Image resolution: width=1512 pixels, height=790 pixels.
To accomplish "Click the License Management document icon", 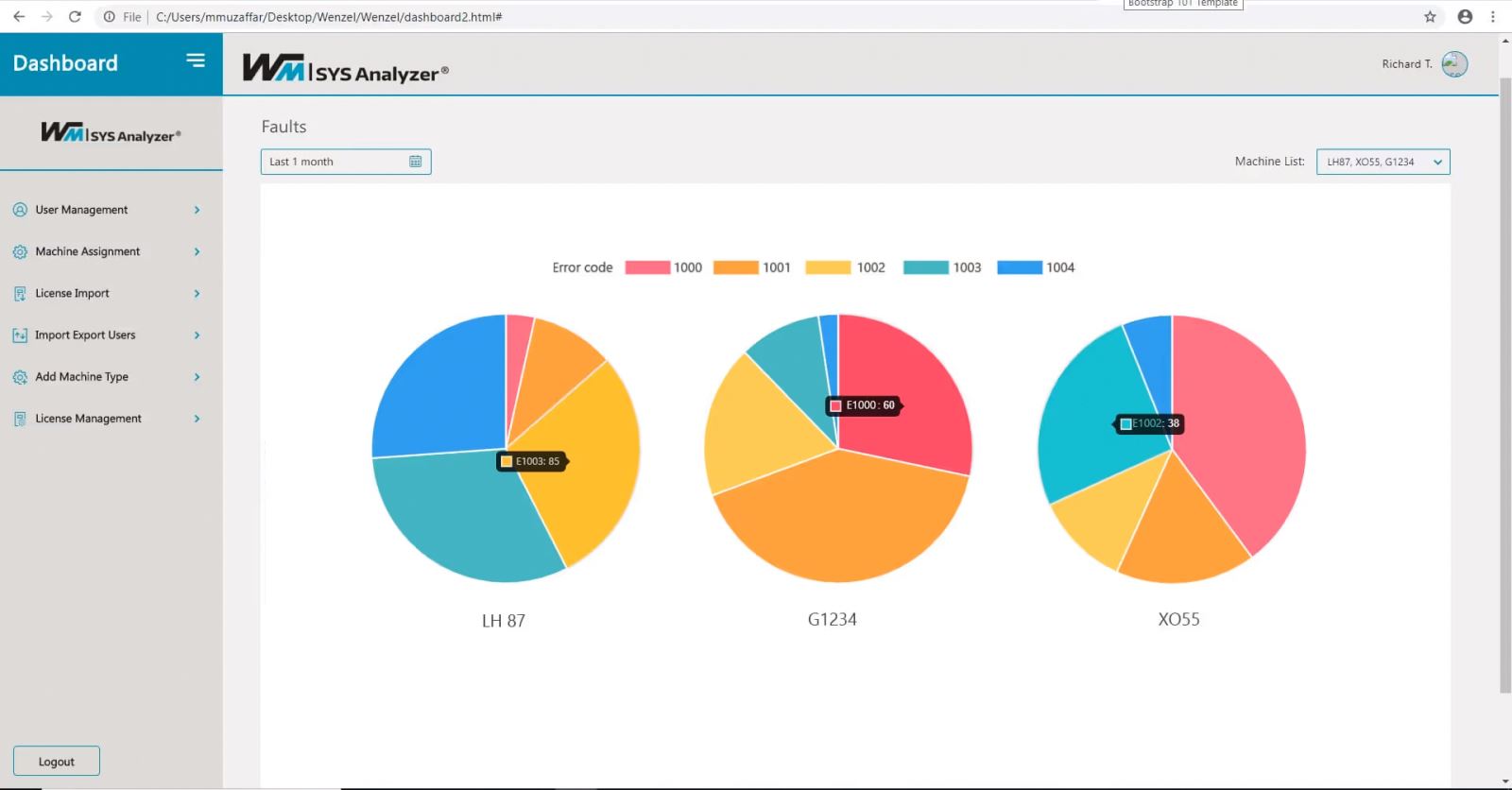I will tap(20, 419).
